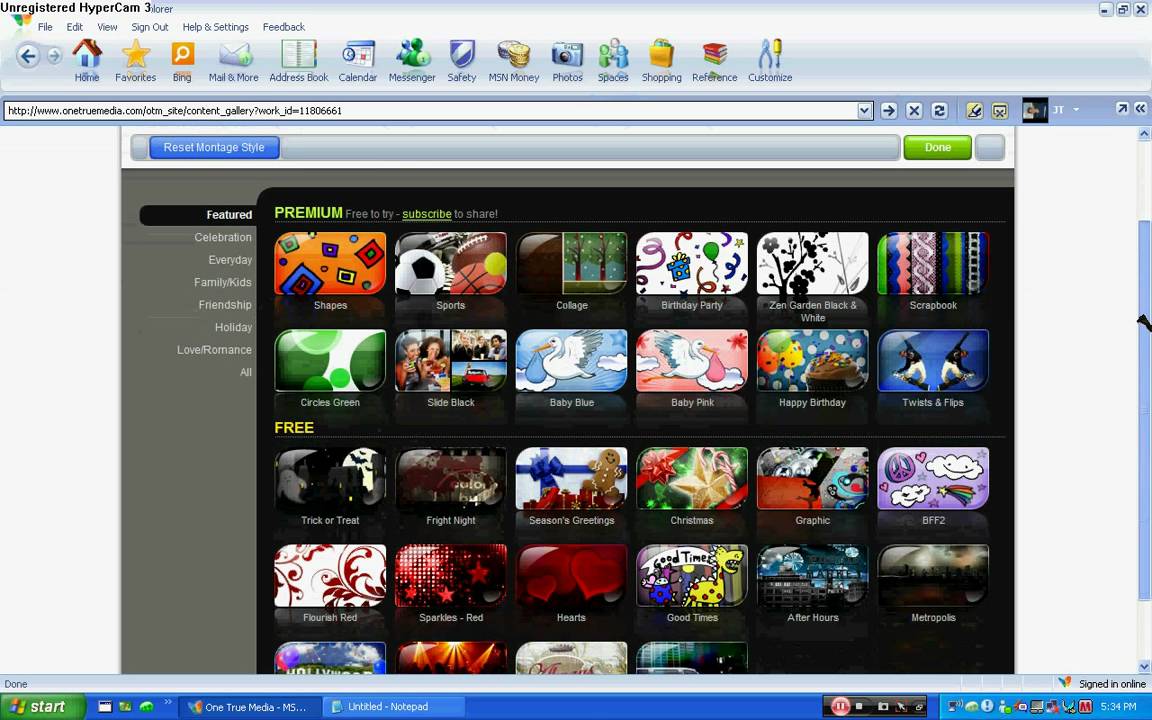Select the Everyday category
The height and width of the screenshot is (720, 1152).
coord(230,260)
